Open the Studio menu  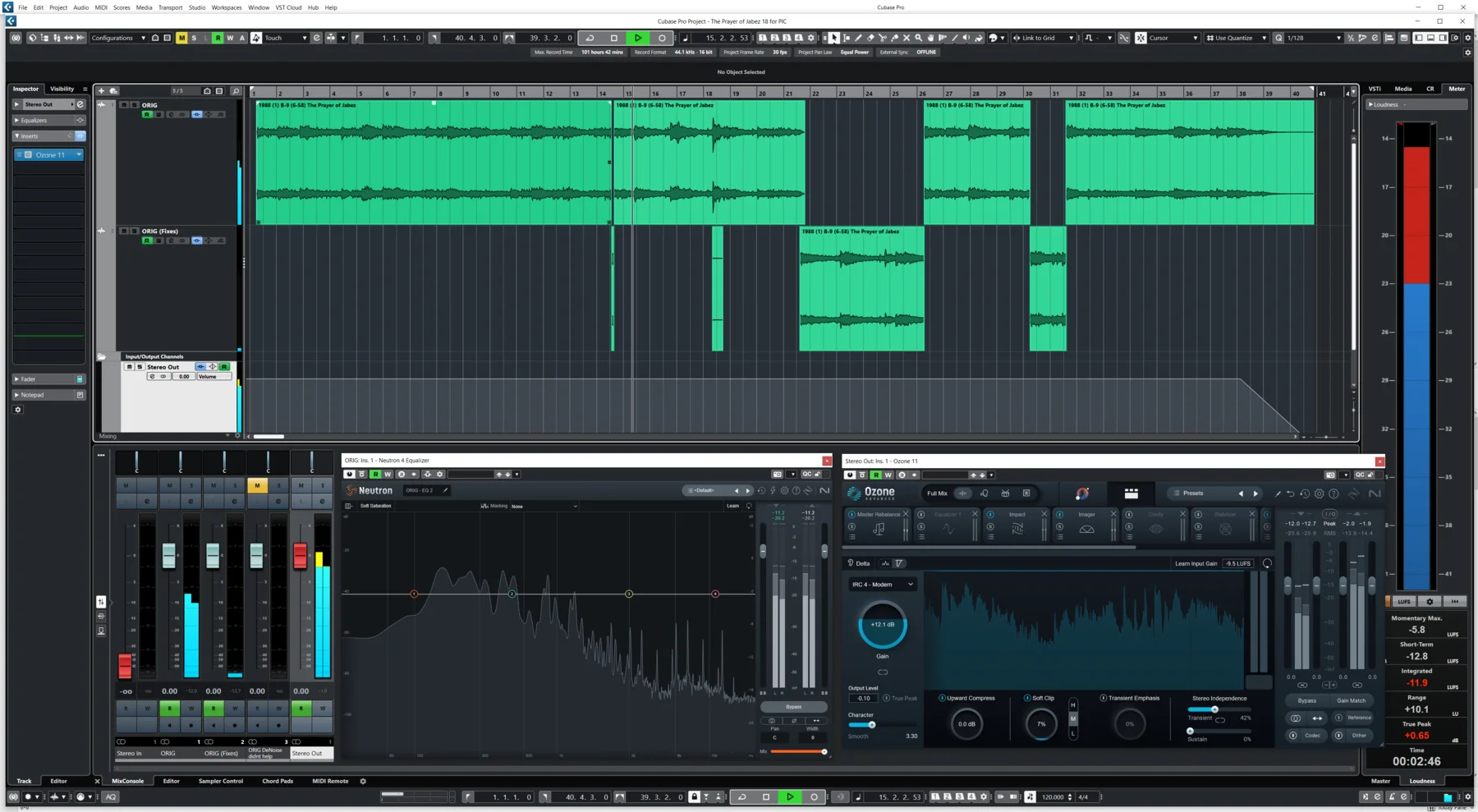[x=196, y=7]
